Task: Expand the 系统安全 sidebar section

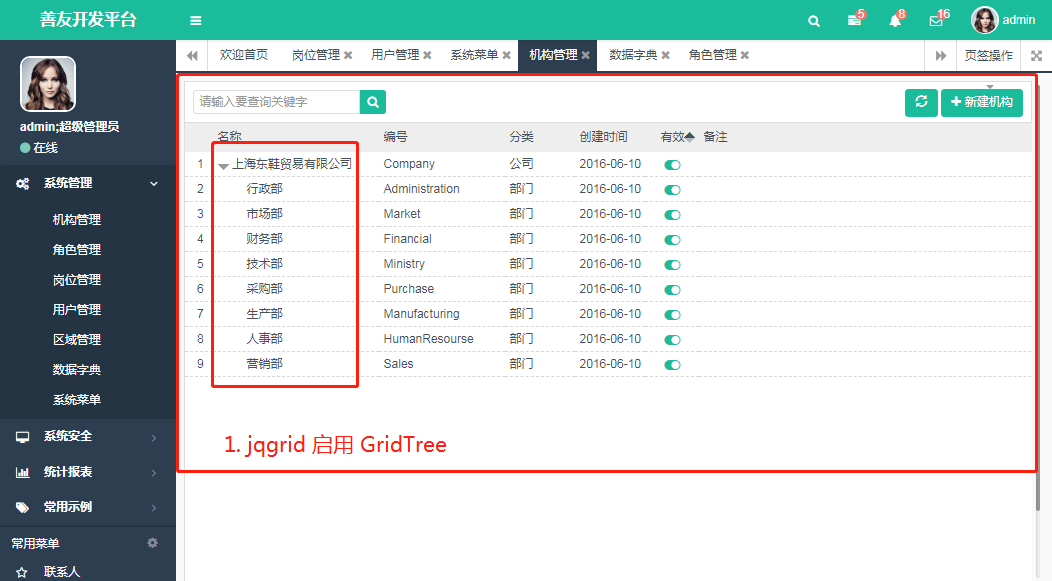Action: 154,437
